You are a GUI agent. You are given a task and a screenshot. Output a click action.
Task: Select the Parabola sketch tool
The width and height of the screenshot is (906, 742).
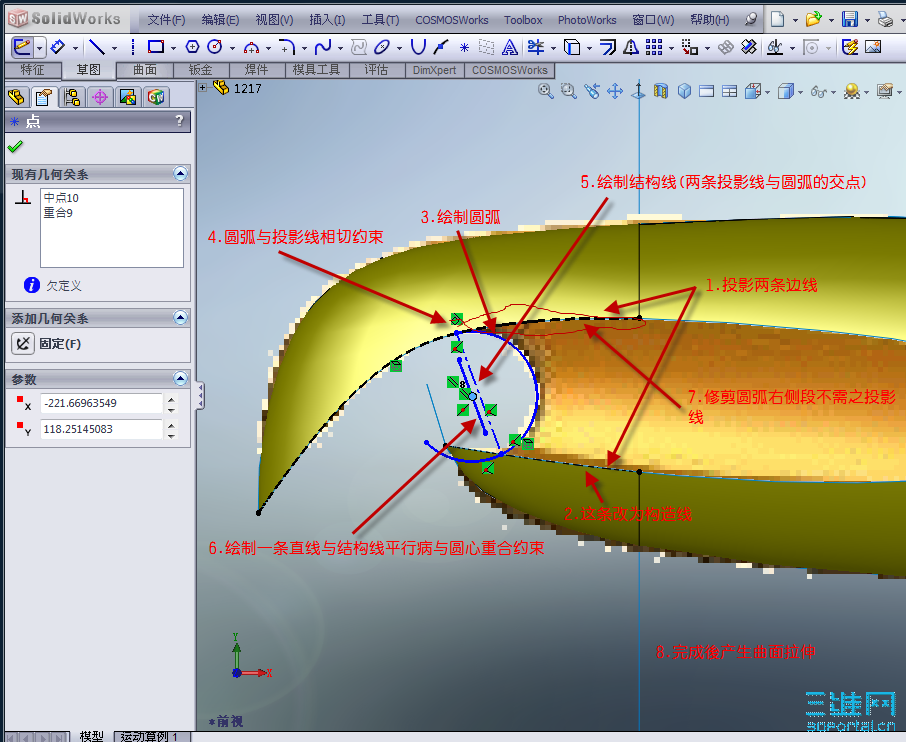tap(418, 47)
